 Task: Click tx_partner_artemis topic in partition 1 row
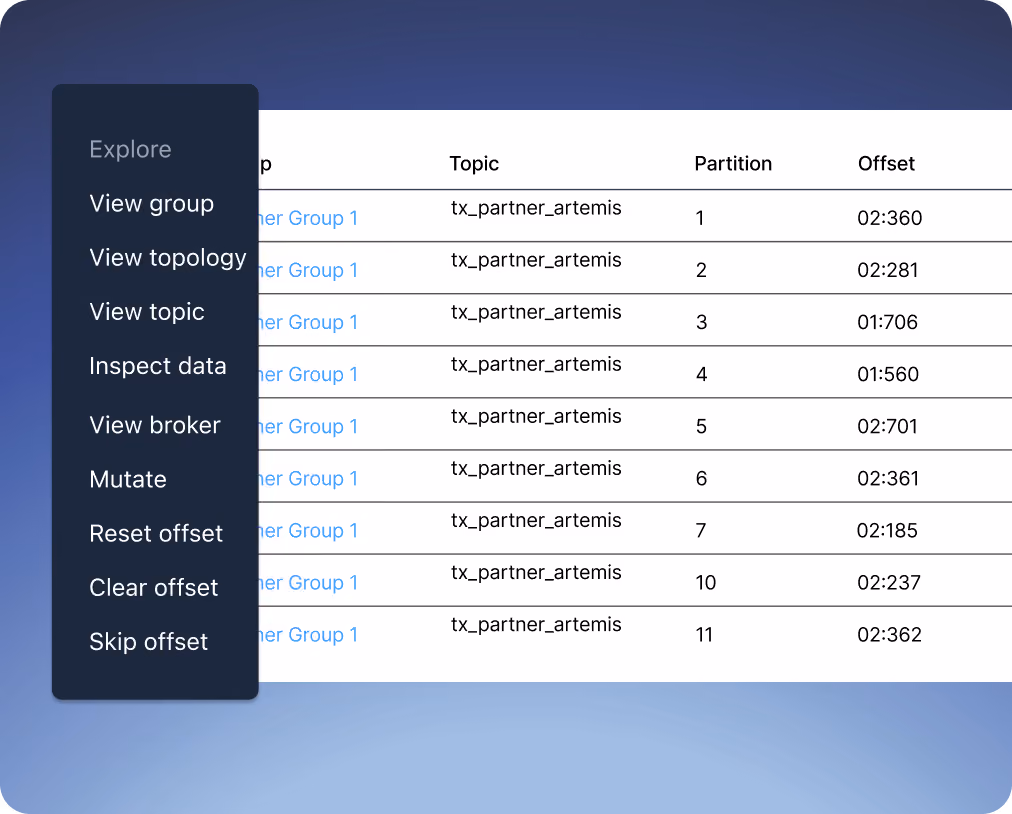536,209
